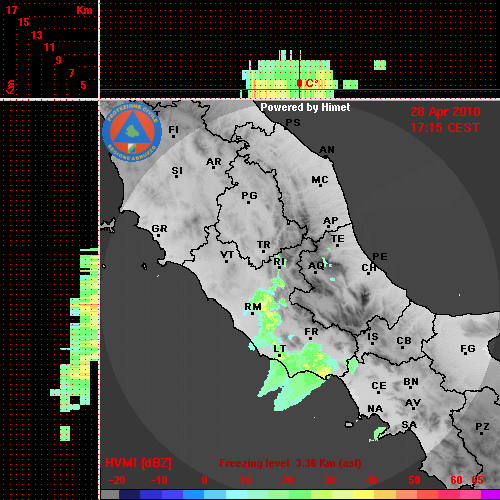Click the NA city label
500x500 pixels.
pyautogui.click(x=375, y=409)
